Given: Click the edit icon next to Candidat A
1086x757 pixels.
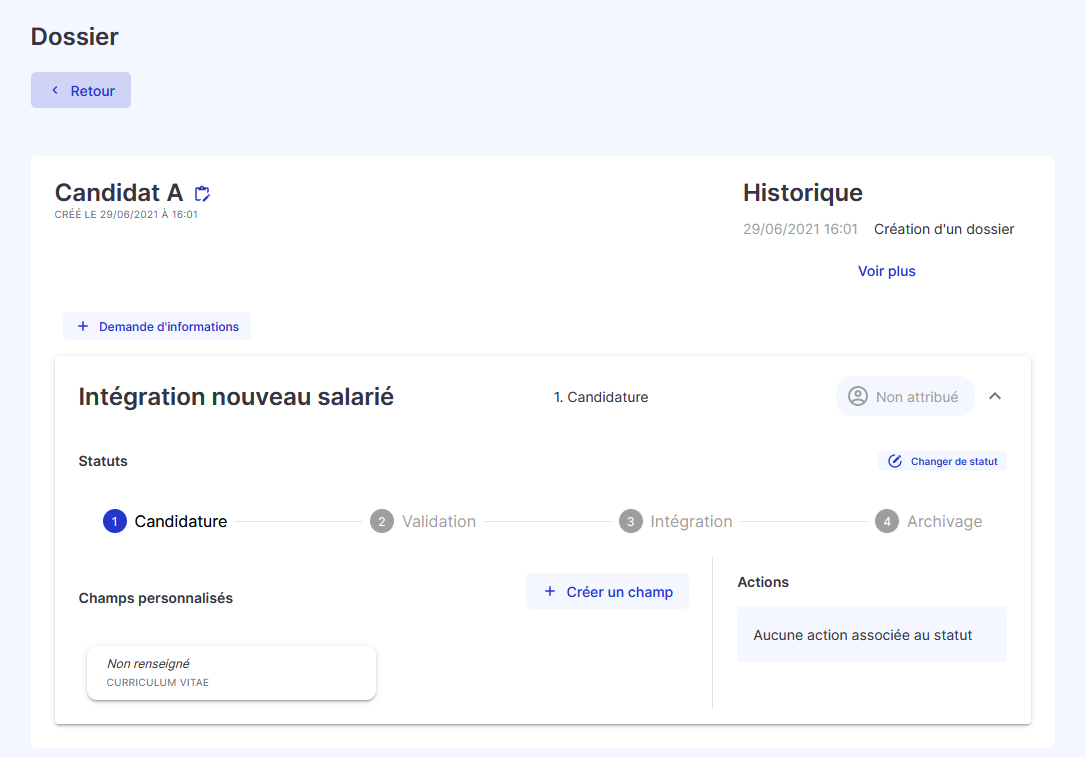Looking at the screenshot, I should [202, 193].
